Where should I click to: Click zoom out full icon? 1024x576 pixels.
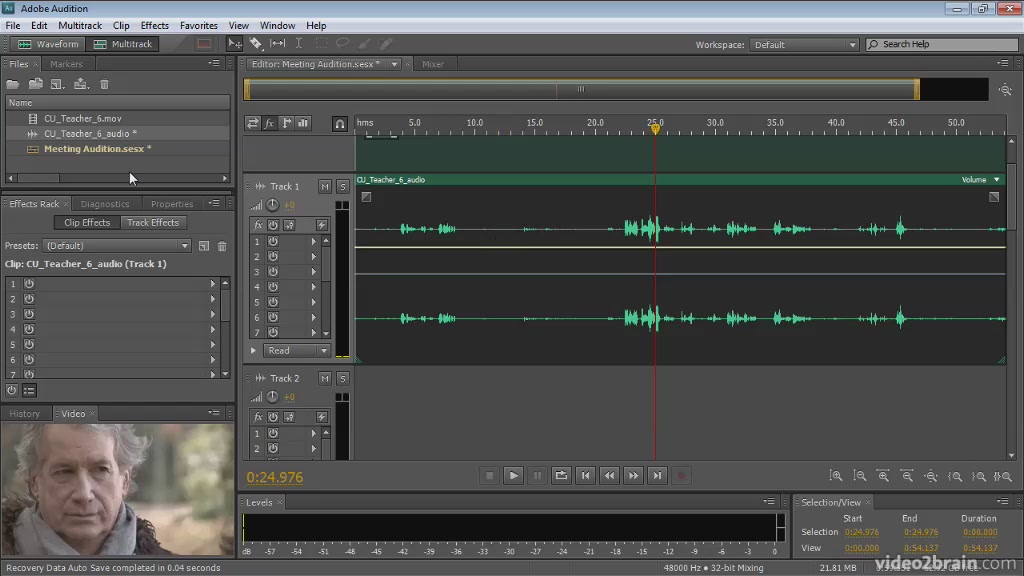pyautogui.click(x=931, y=476)
